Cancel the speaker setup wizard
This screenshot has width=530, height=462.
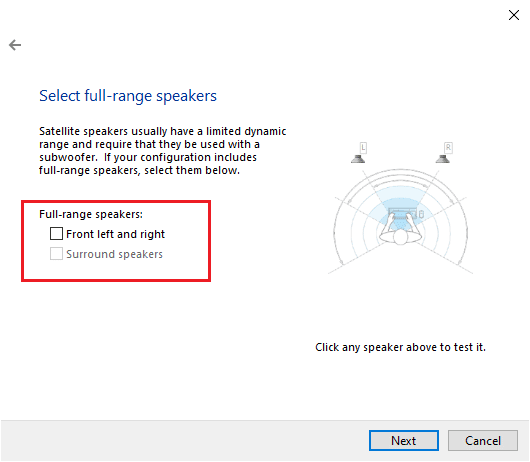click(x=483, y=440)
